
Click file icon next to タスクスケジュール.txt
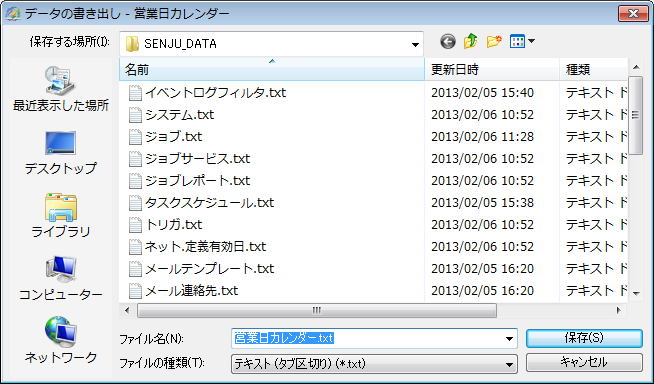[135, 203]
